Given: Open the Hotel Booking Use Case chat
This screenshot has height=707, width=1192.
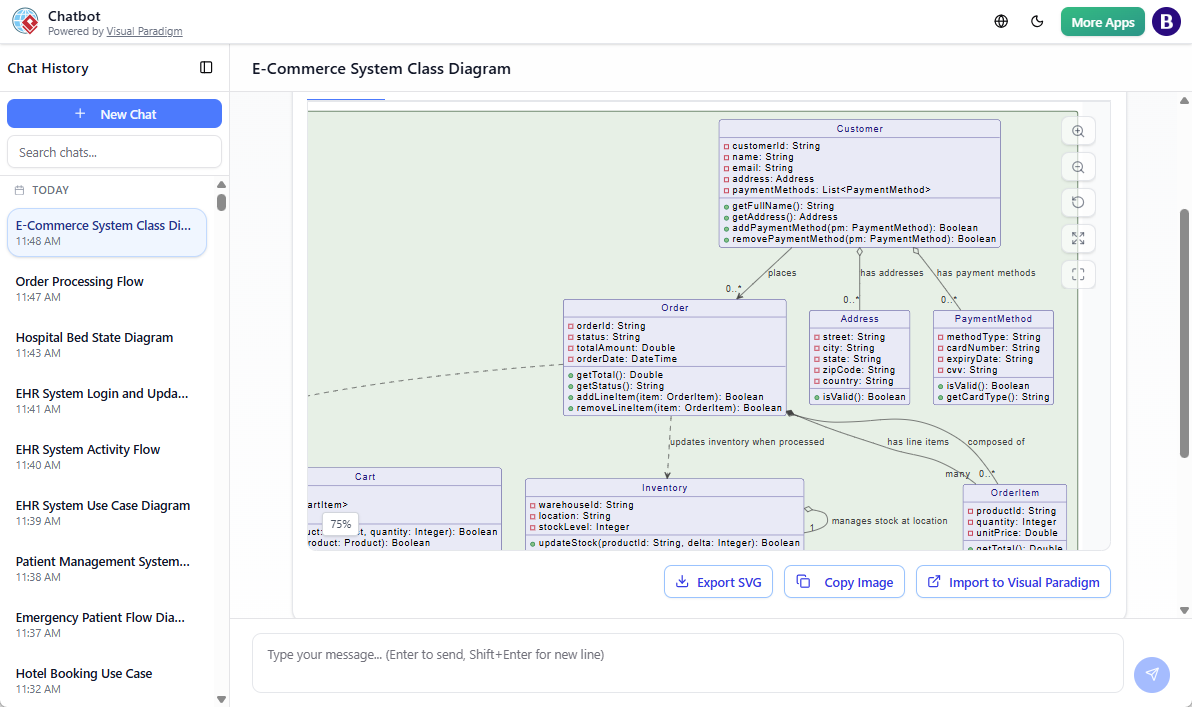Looking at the screenshot, I should tap(107, 680).
